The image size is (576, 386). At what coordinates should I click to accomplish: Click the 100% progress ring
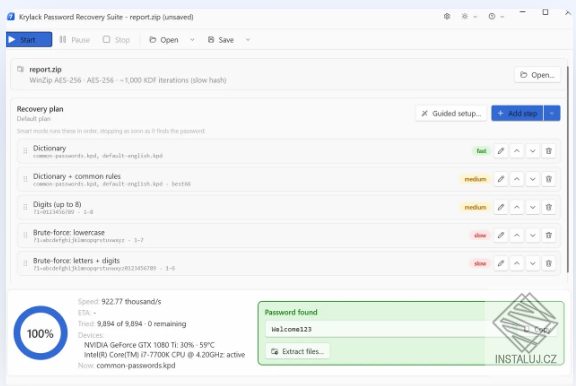click(40, 333)
